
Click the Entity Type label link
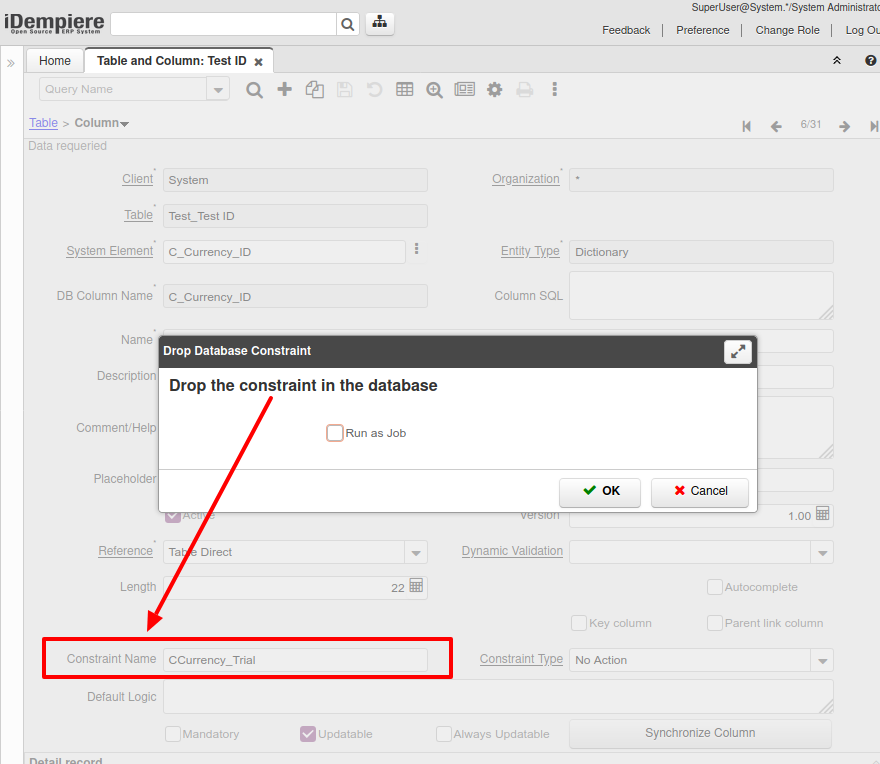(530, 251)
